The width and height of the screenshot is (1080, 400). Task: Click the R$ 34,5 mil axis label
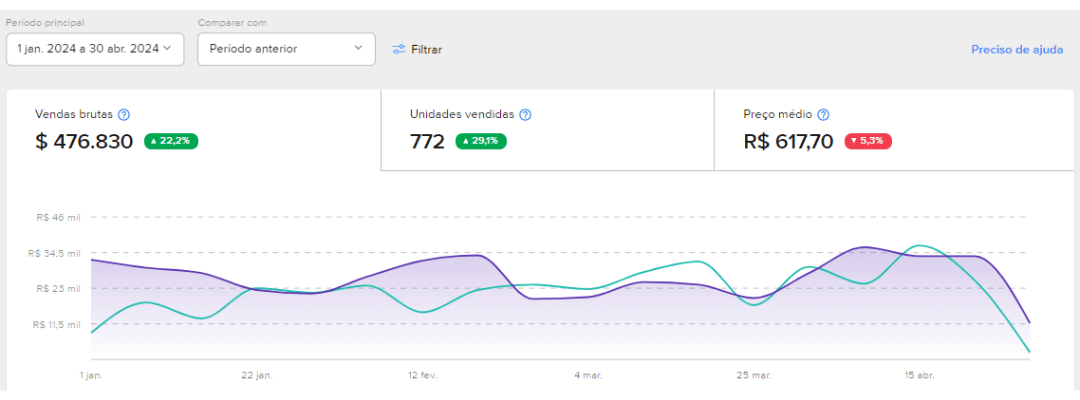tap(54, 253)
